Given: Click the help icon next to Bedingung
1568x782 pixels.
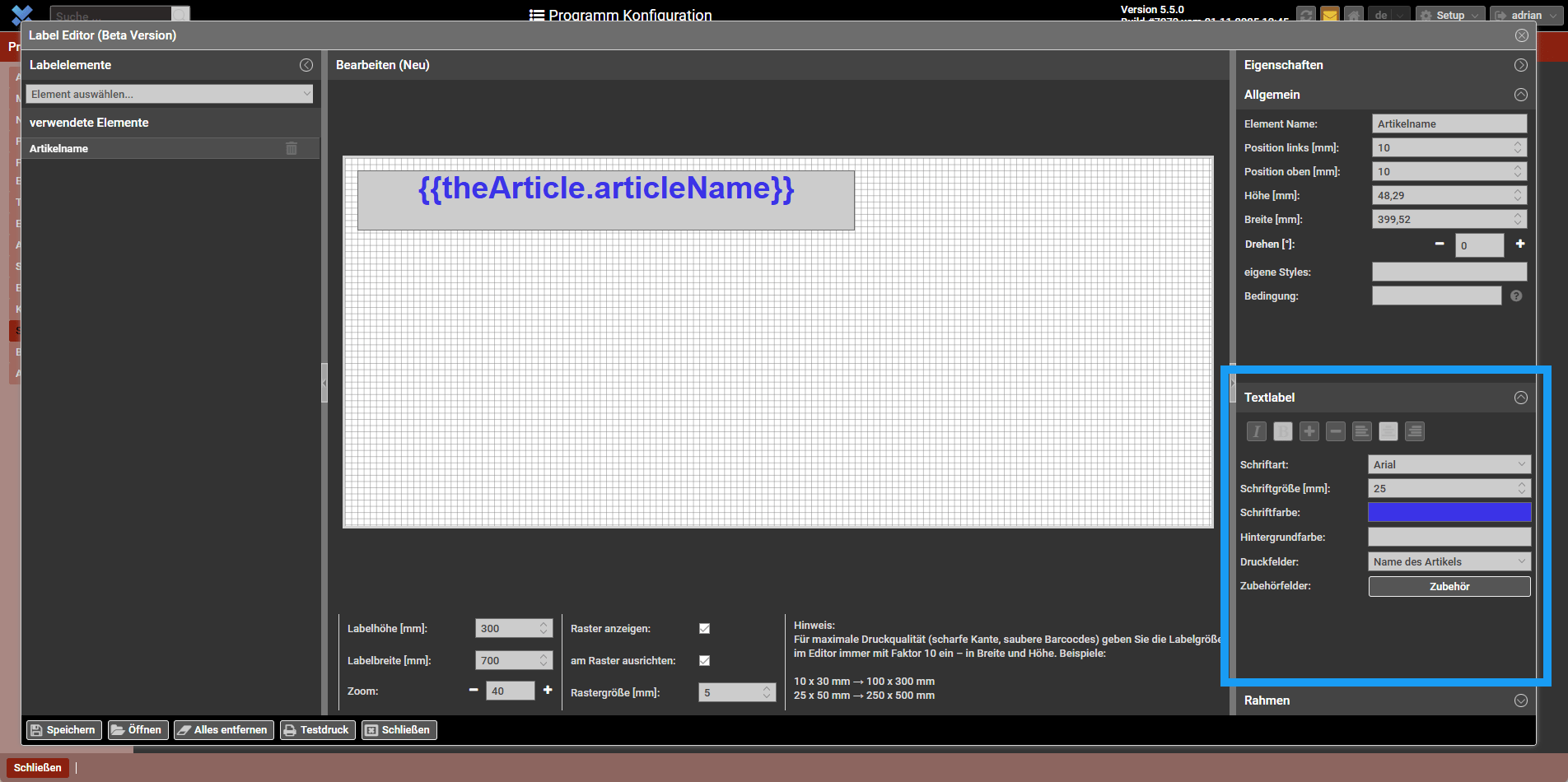Looking at the screenshot, I should pyautogui.click(x=1515, y=296).
